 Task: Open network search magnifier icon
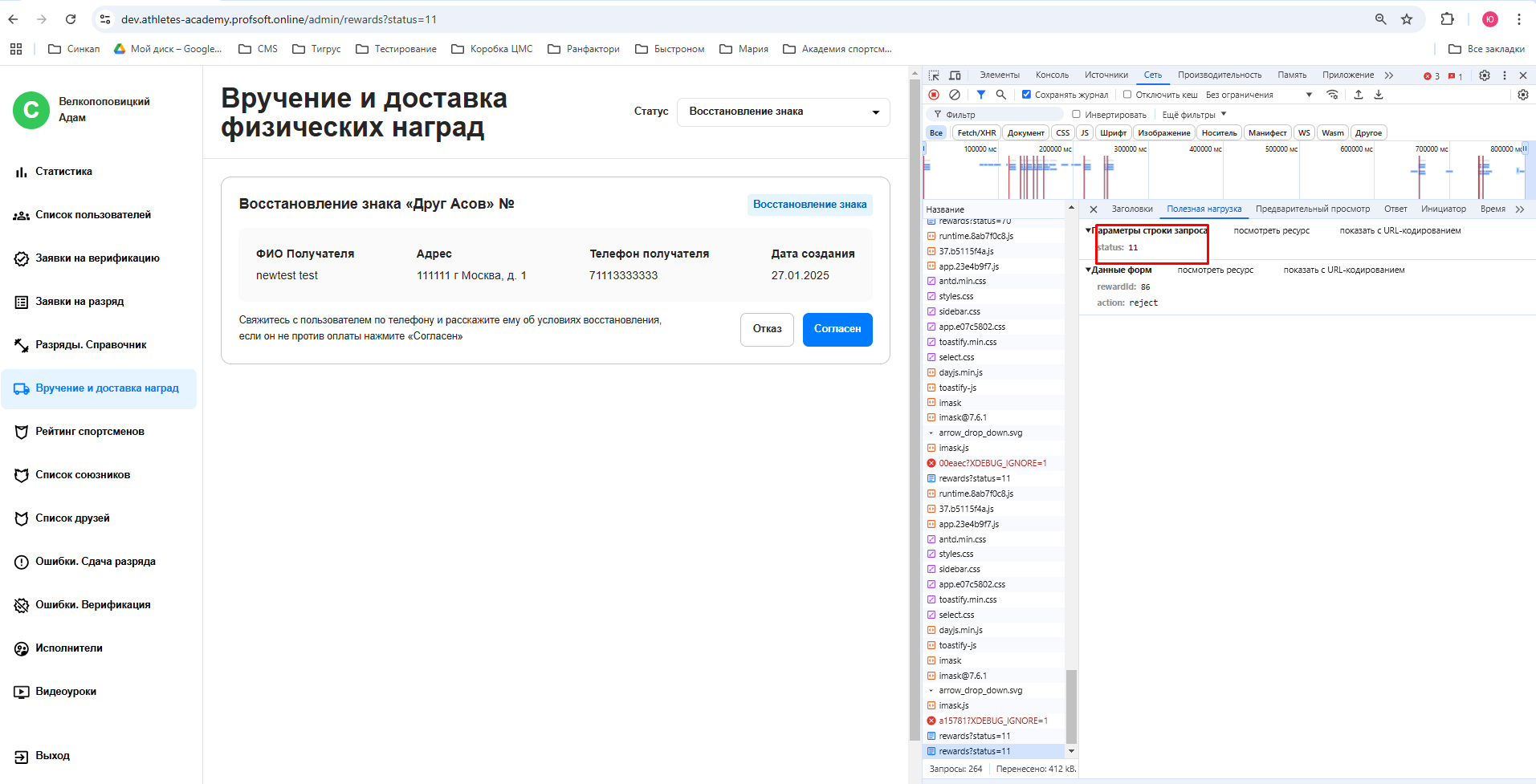click(x=1001, y=95)
